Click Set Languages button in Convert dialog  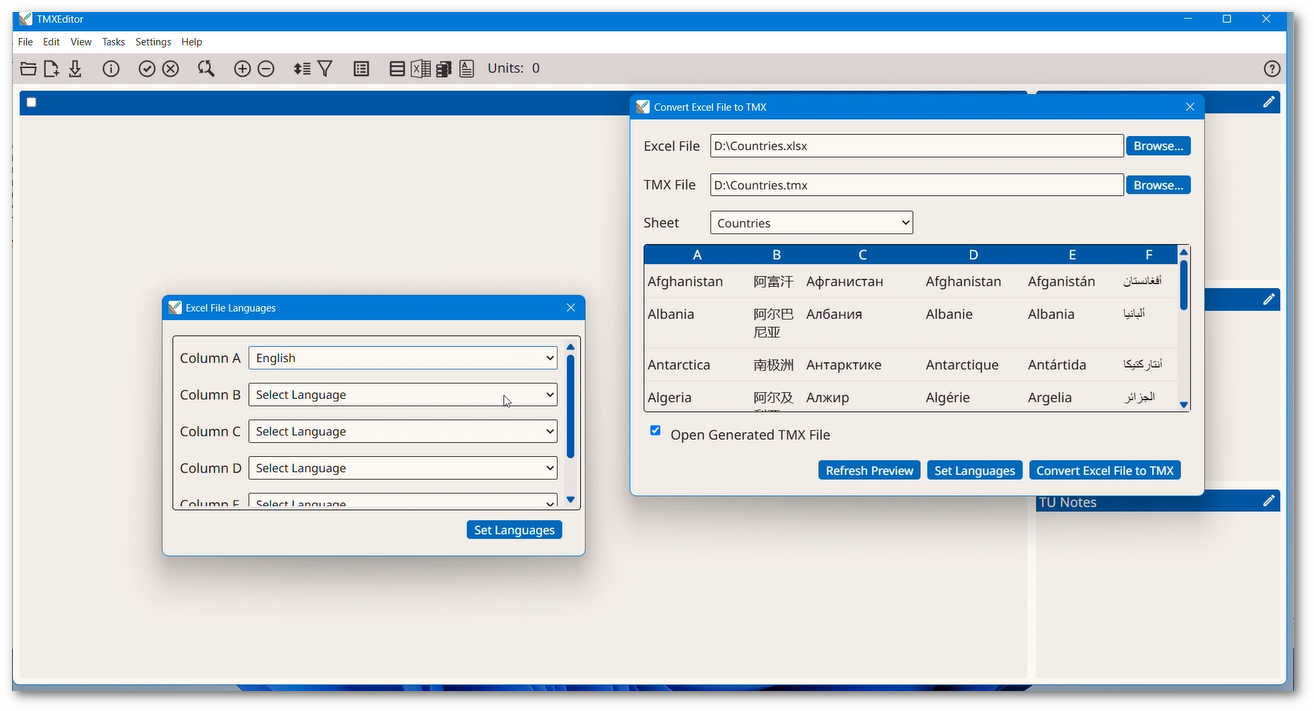point(975,471)
